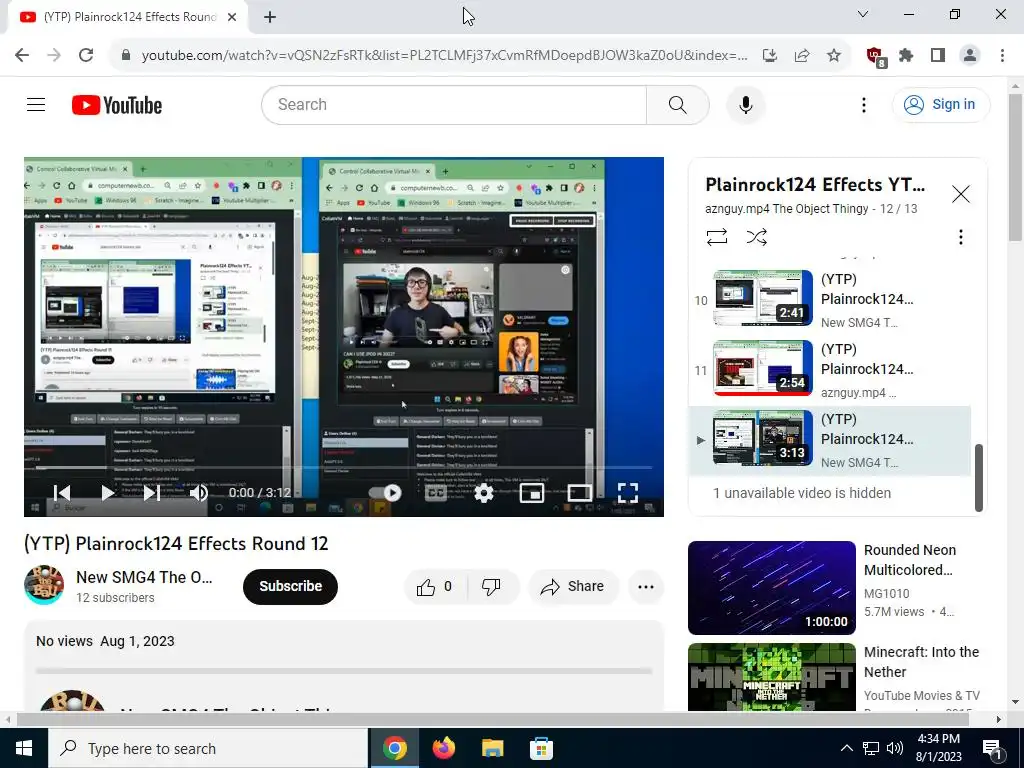
Task: Skip to the previous video
Action: coord(62,492)
